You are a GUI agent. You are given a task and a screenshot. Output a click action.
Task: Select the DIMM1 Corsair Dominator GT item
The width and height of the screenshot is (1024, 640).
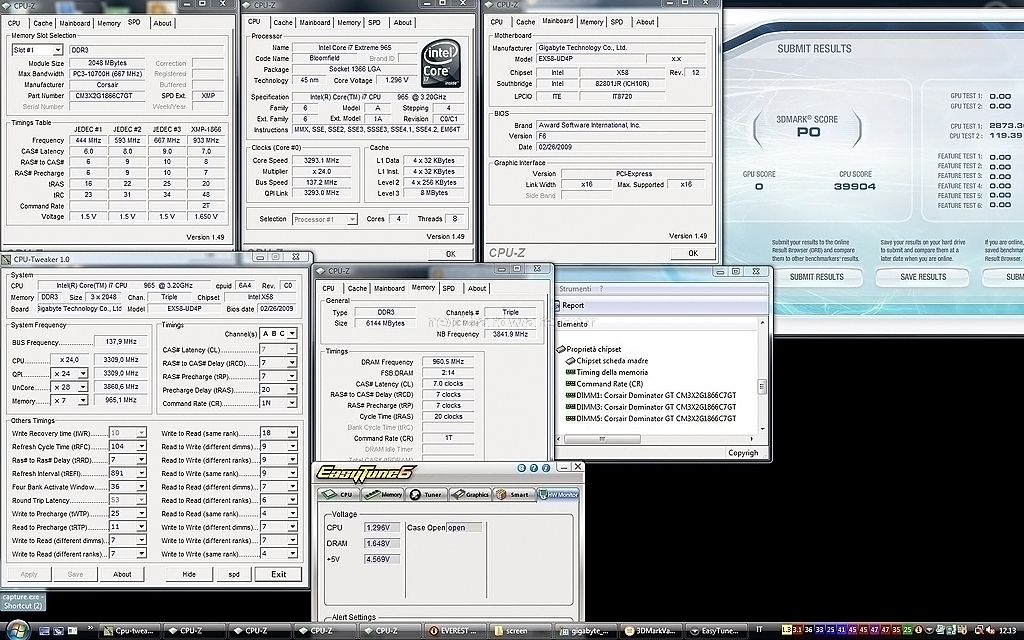pos(651,395)
